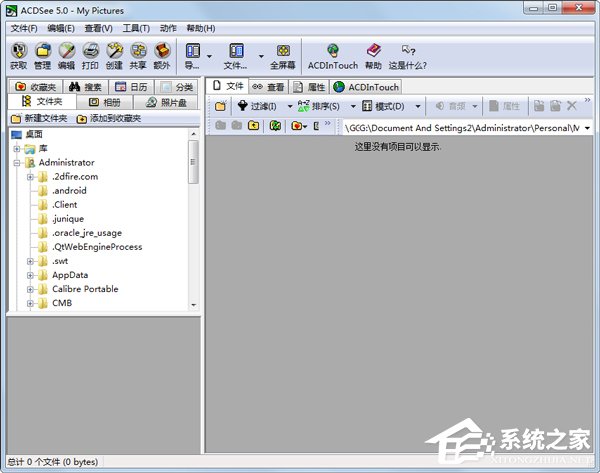Image resolution: width=600 pixels, height=473 pixels.
Task: Open the 创建 (Create) wand icon
Action: [x=114, y=56]
